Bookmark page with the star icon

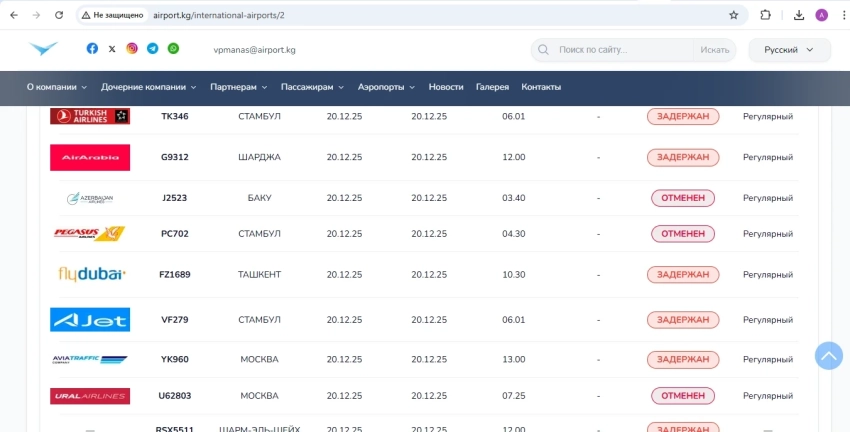(733, 15)
